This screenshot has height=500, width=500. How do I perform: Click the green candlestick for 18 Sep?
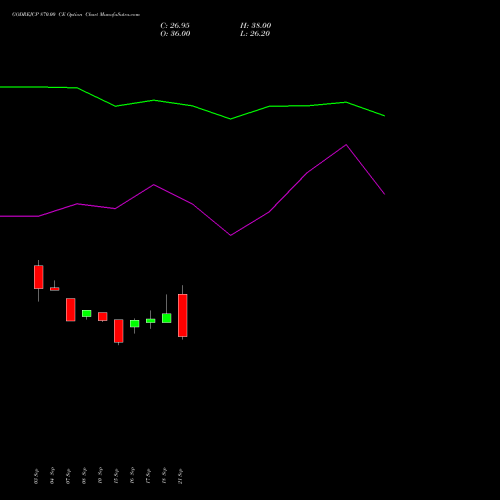(167, 318)
